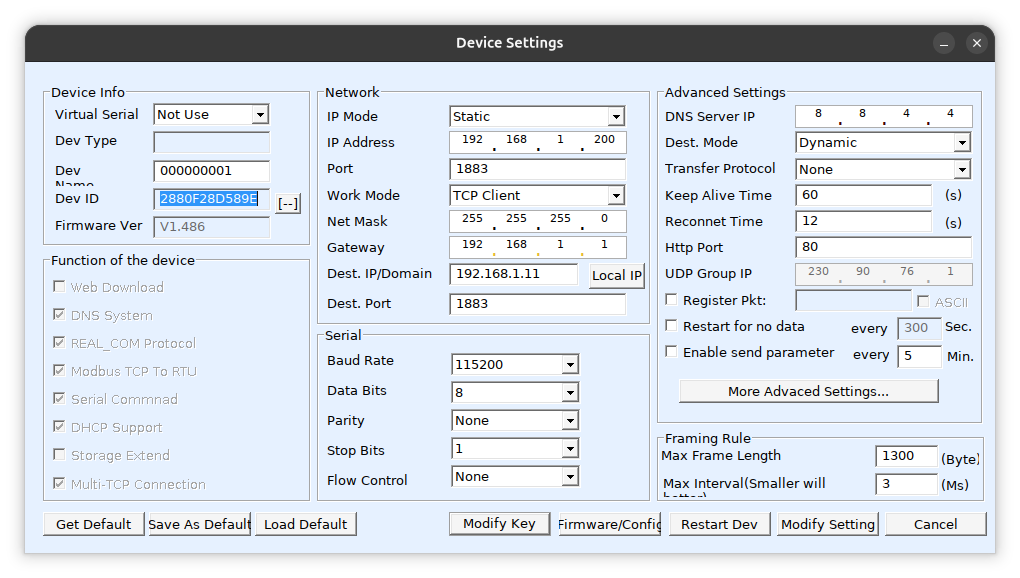Viewport: 1020px width, 578px height.
Task: Click the Local IP button
Action: (x=617, y=276)
